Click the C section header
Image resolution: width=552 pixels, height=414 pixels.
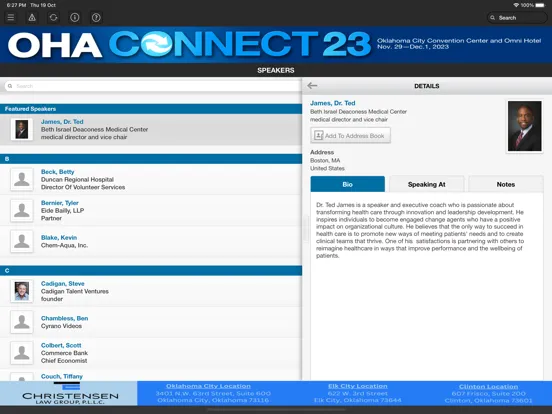(x=151, y=271)
